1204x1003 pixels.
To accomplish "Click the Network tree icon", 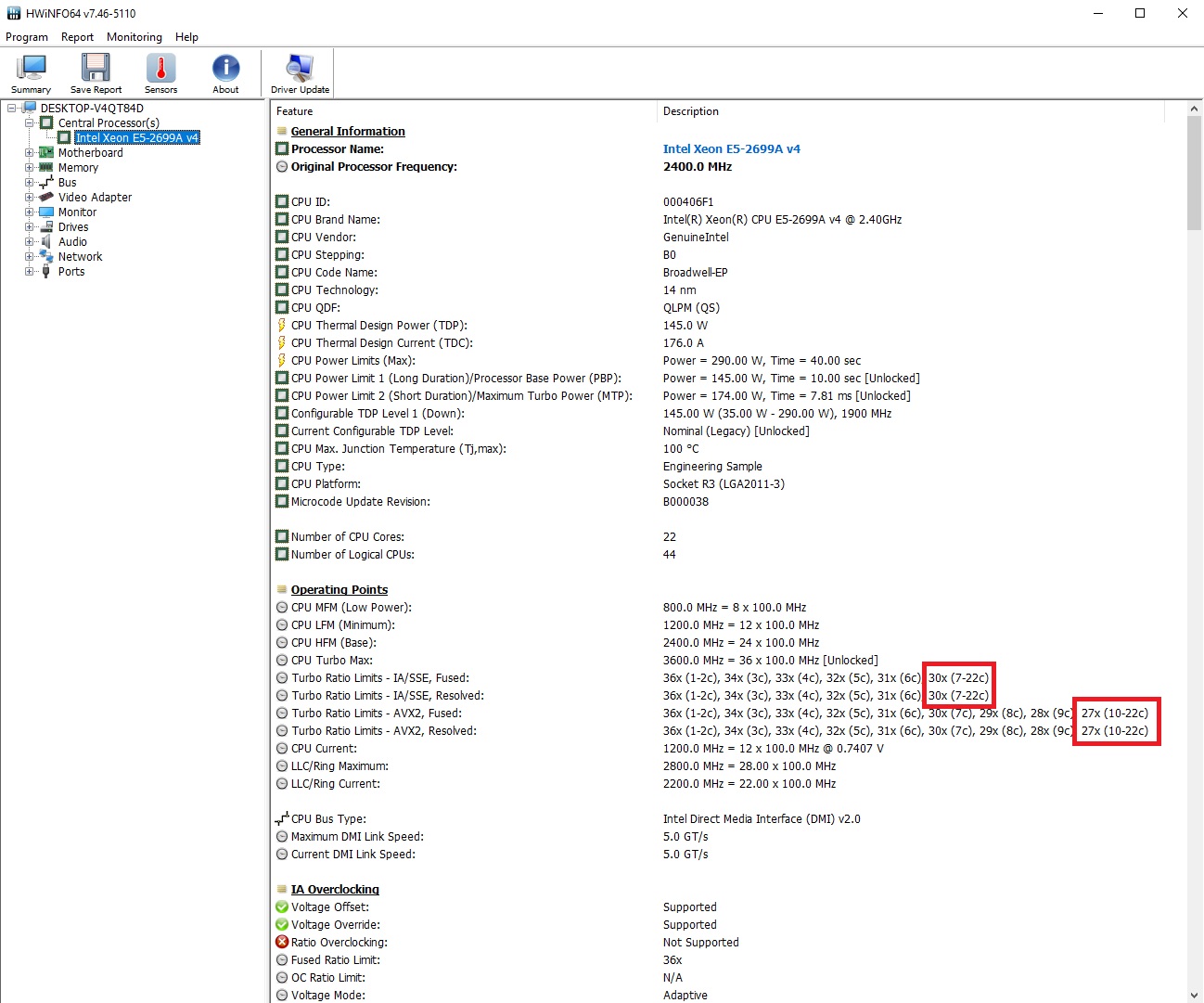I will tap(46, 257).
